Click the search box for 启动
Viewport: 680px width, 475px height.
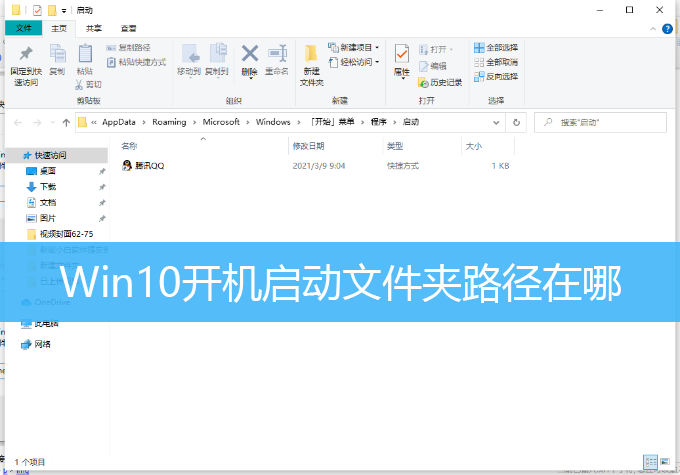(600, 122)
